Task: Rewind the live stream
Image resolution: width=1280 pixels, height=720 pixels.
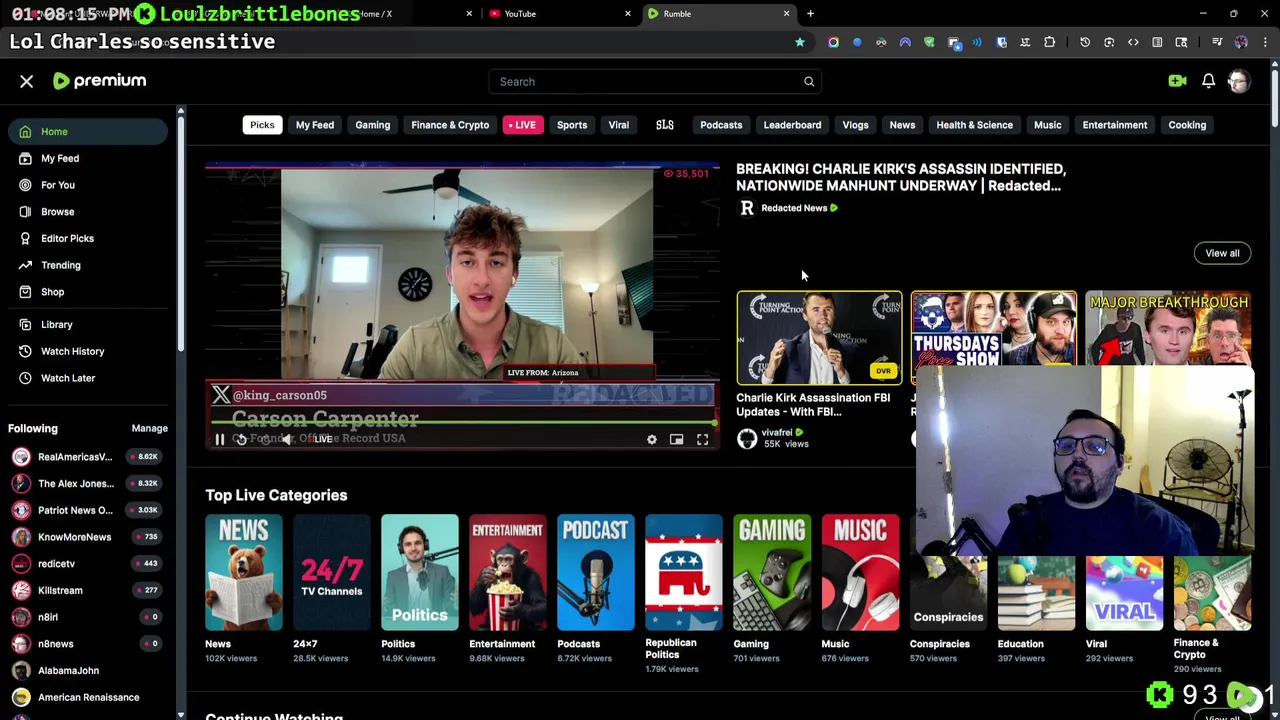Action: 241,439
